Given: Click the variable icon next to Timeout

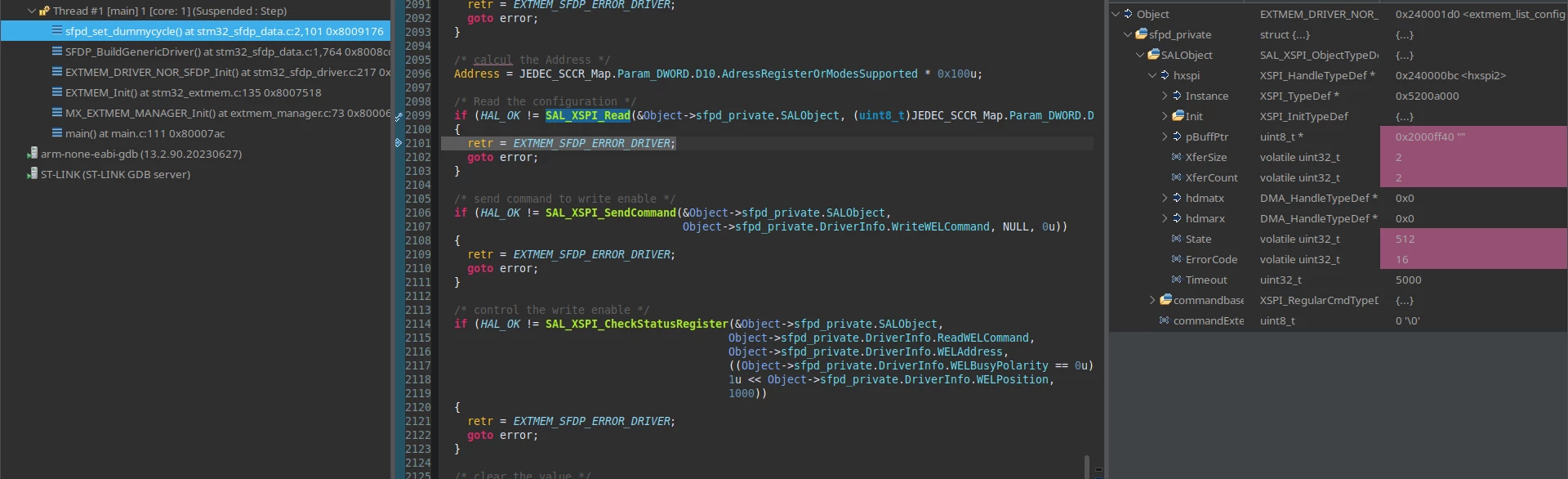Looking at the screenshot, I should point(1177,279).
